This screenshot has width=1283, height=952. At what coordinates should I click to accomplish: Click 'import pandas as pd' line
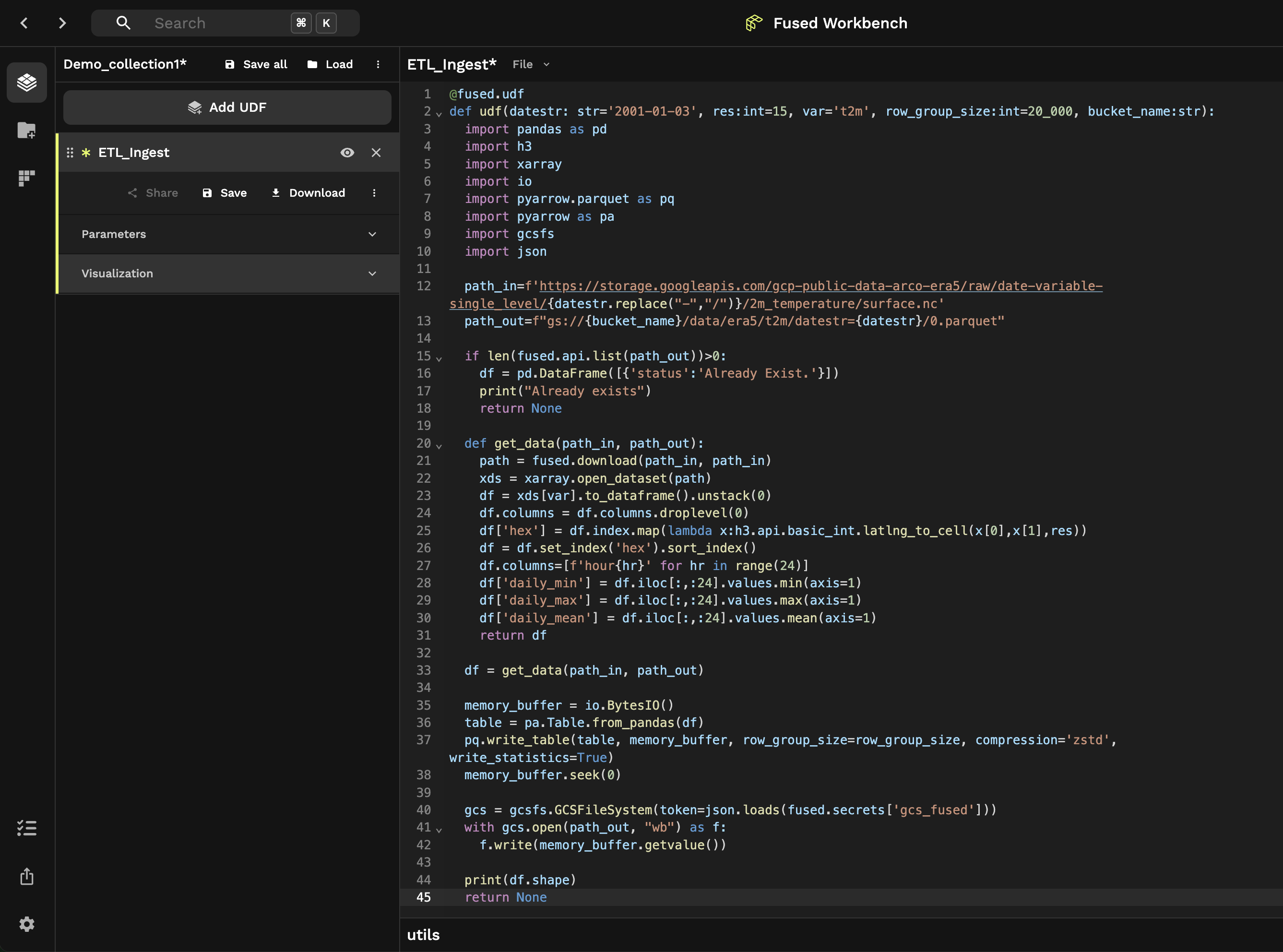pyautogui.click(x=536, y=129)
